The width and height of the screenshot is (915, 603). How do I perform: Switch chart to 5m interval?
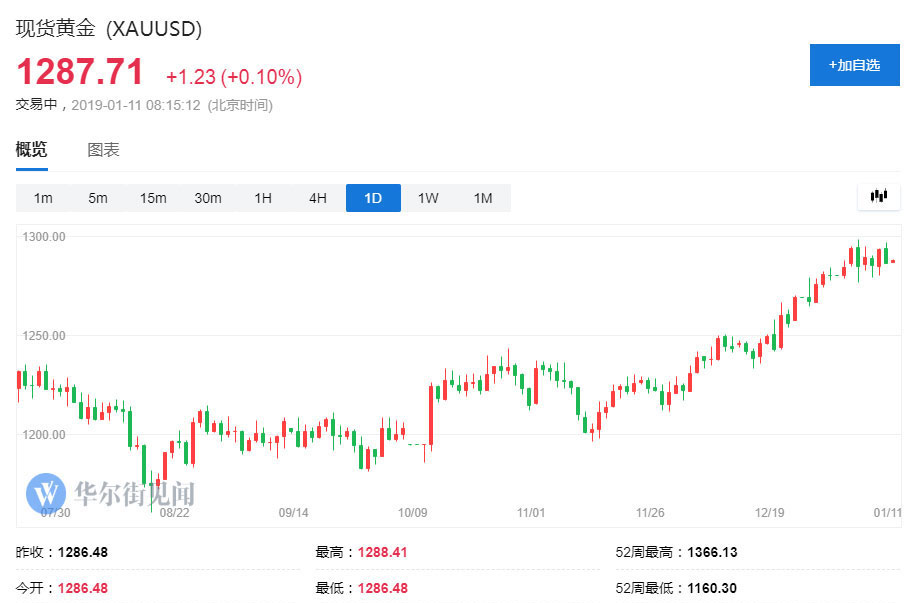pyautogui.click(x=98, y=198)
